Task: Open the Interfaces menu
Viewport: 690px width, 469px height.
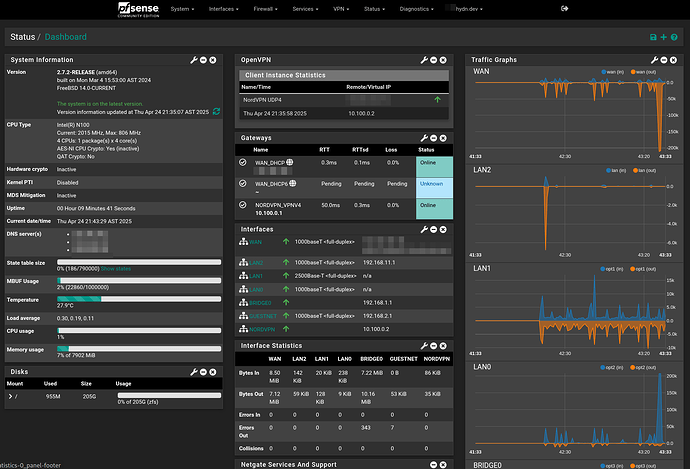Action: pyautogui.click(x=224, y=9)
